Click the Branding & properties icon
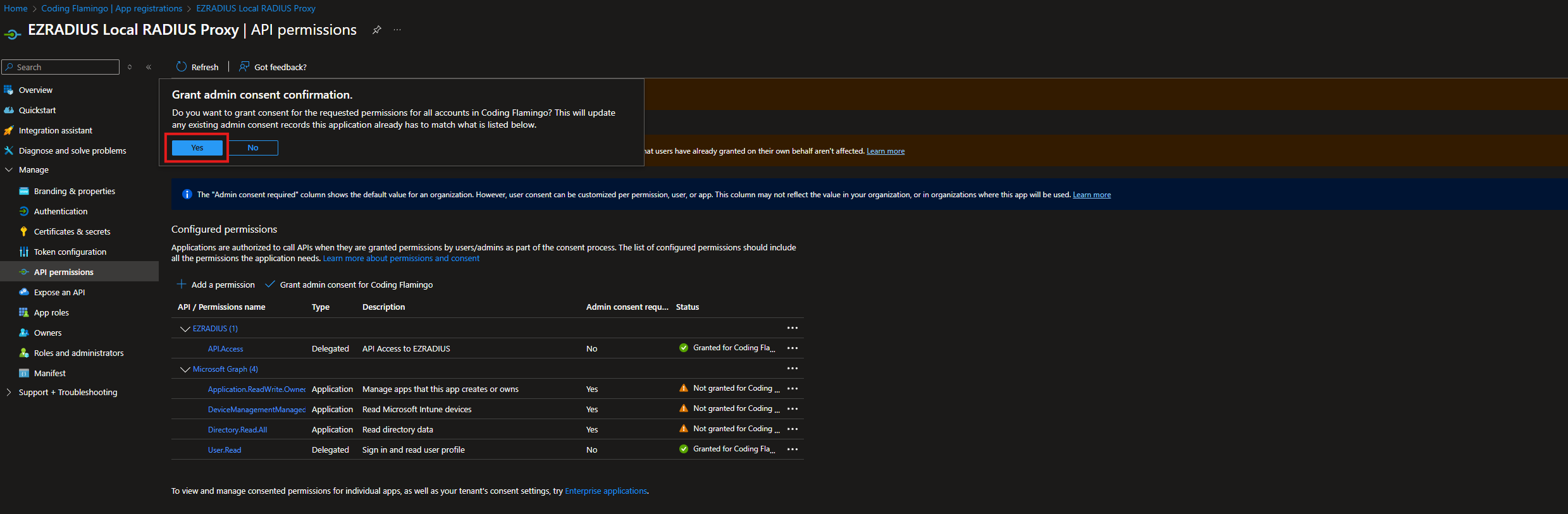Screen dimensions: 1568x514 click(24, 191)
